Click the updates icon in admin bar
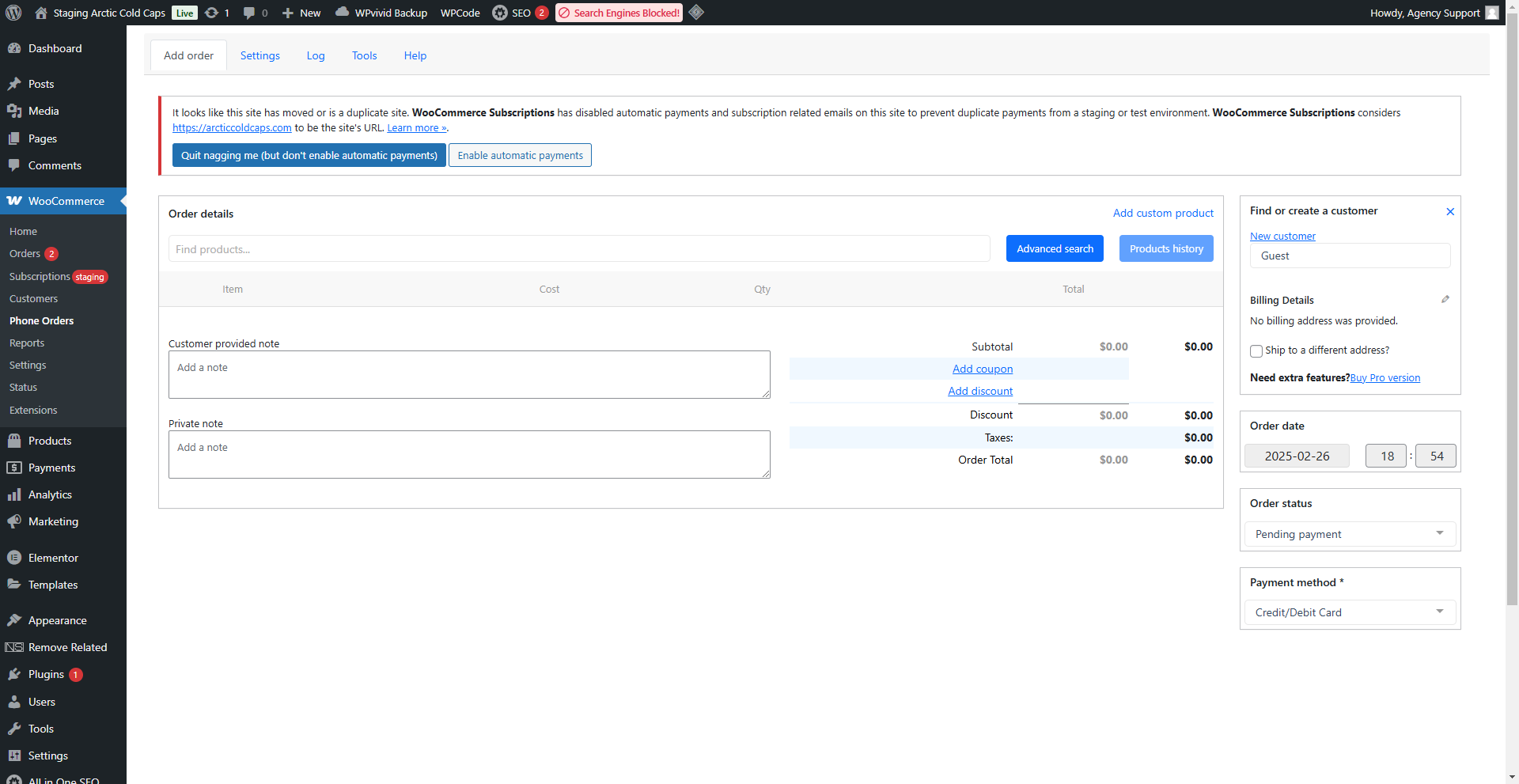The height and width of the screenshot is (784, 1519). [211, 13]
